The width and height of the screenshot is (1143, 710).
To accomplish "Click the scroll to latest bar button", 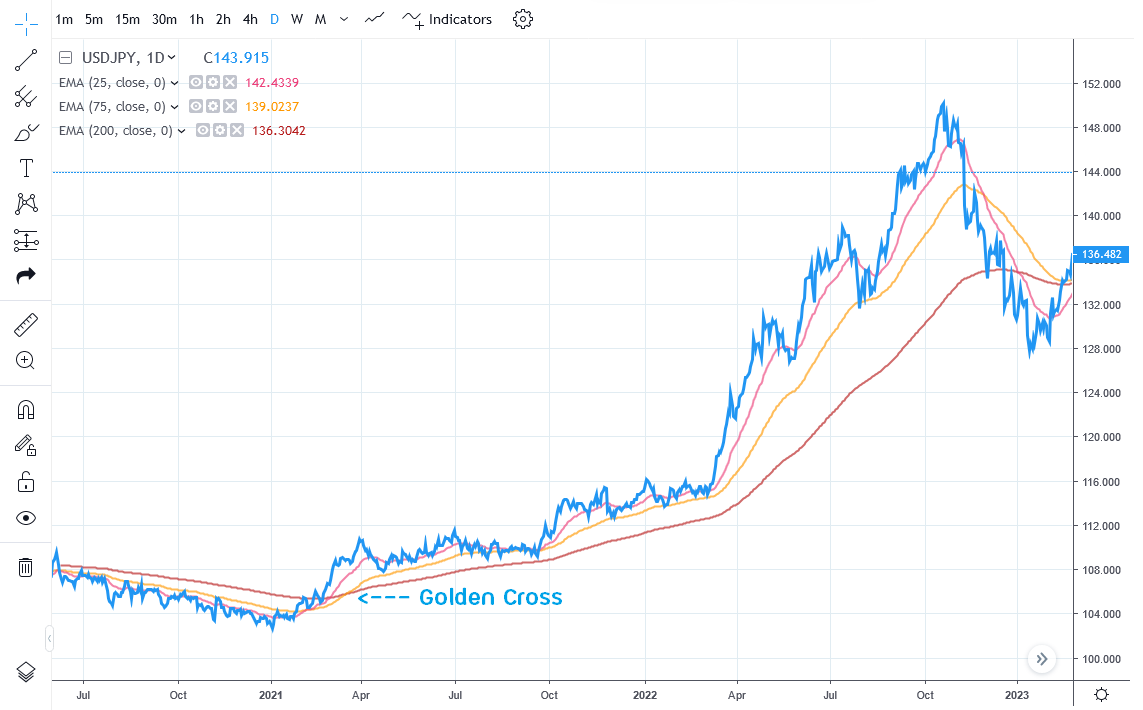I will pos(1041,659).
